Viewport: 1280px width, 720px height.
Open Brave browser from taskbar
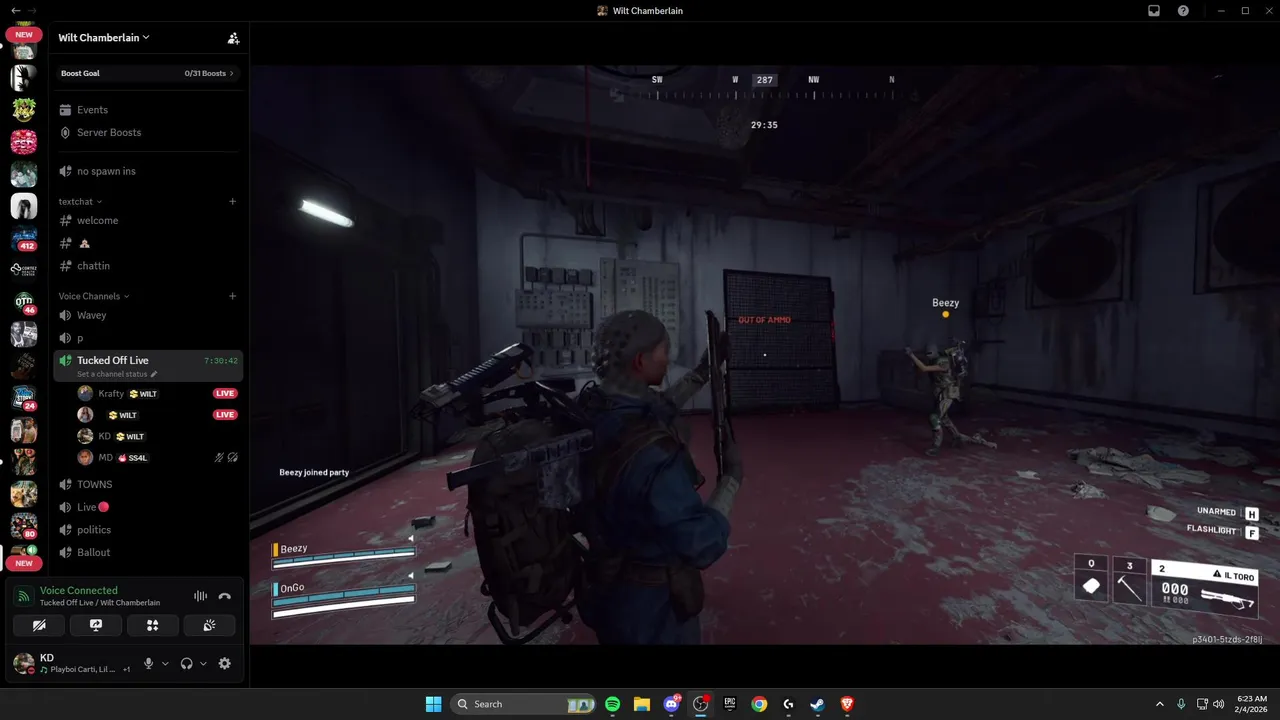pyautogui.click(x=847, y=704)
